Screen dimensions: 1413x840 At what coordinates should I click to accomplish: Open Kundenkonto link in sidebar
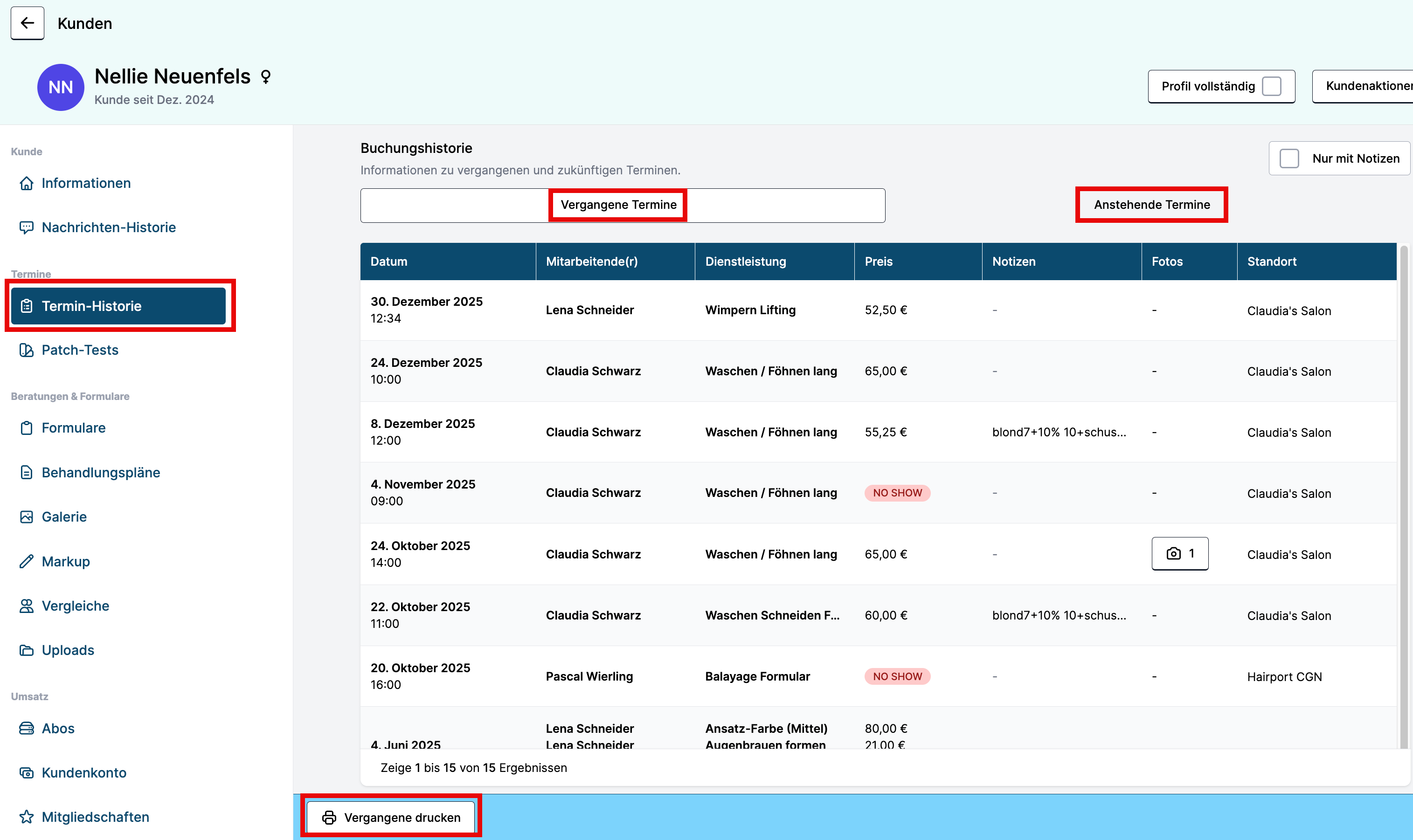click(x=84, y=773)
